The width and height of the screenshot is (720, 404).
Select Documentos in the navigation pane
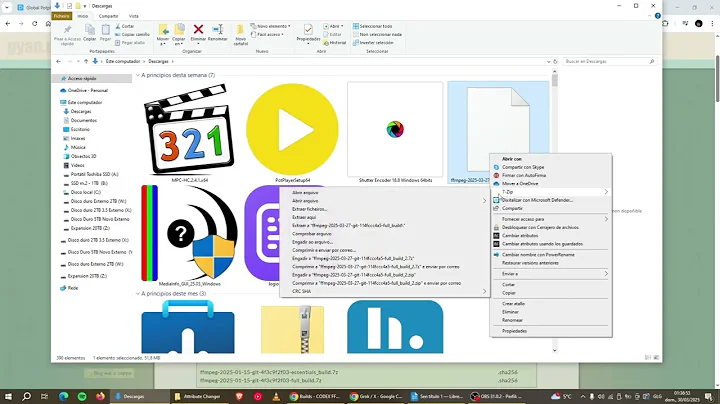coord(84,120)
